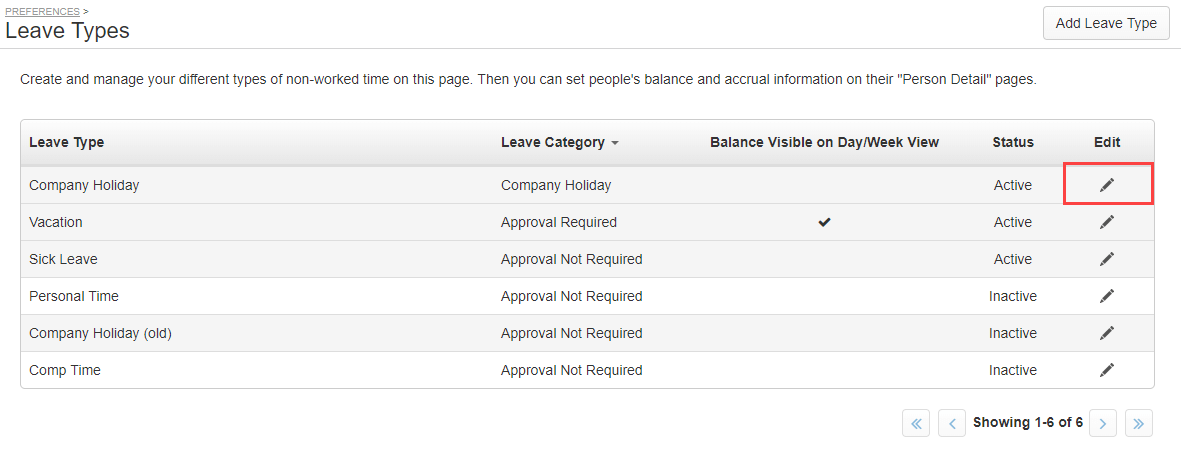This screenshot has width=1181, height=456.
Task: Click the Vacation balance visible checkmark
Action: tap(825, 222)
